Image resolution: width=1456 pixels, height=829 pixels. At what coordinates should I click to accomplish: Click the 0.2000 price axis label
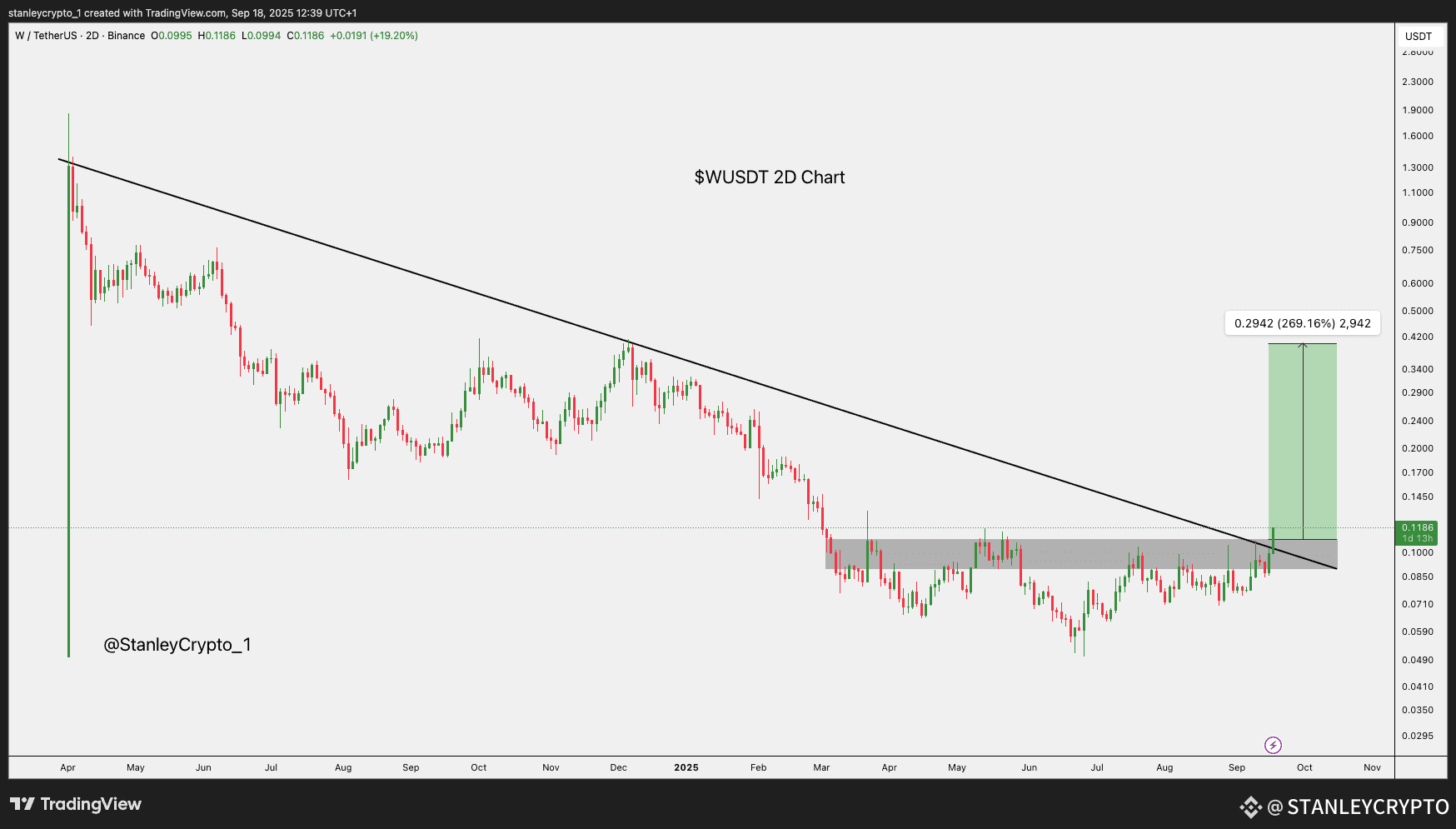(1418, 448)
